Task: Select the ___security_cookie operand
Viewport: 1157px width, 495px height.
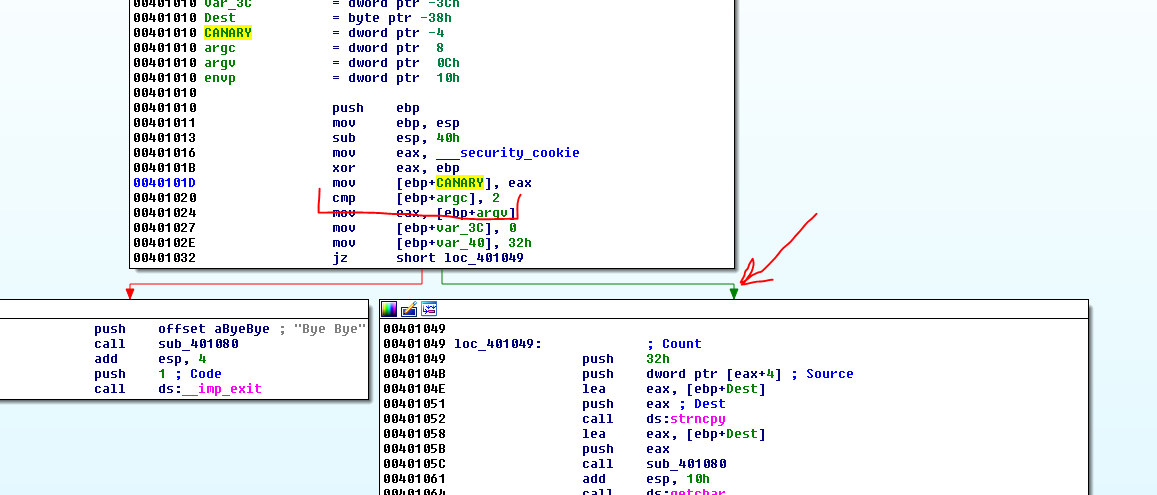Action: (x=507, y=153)
